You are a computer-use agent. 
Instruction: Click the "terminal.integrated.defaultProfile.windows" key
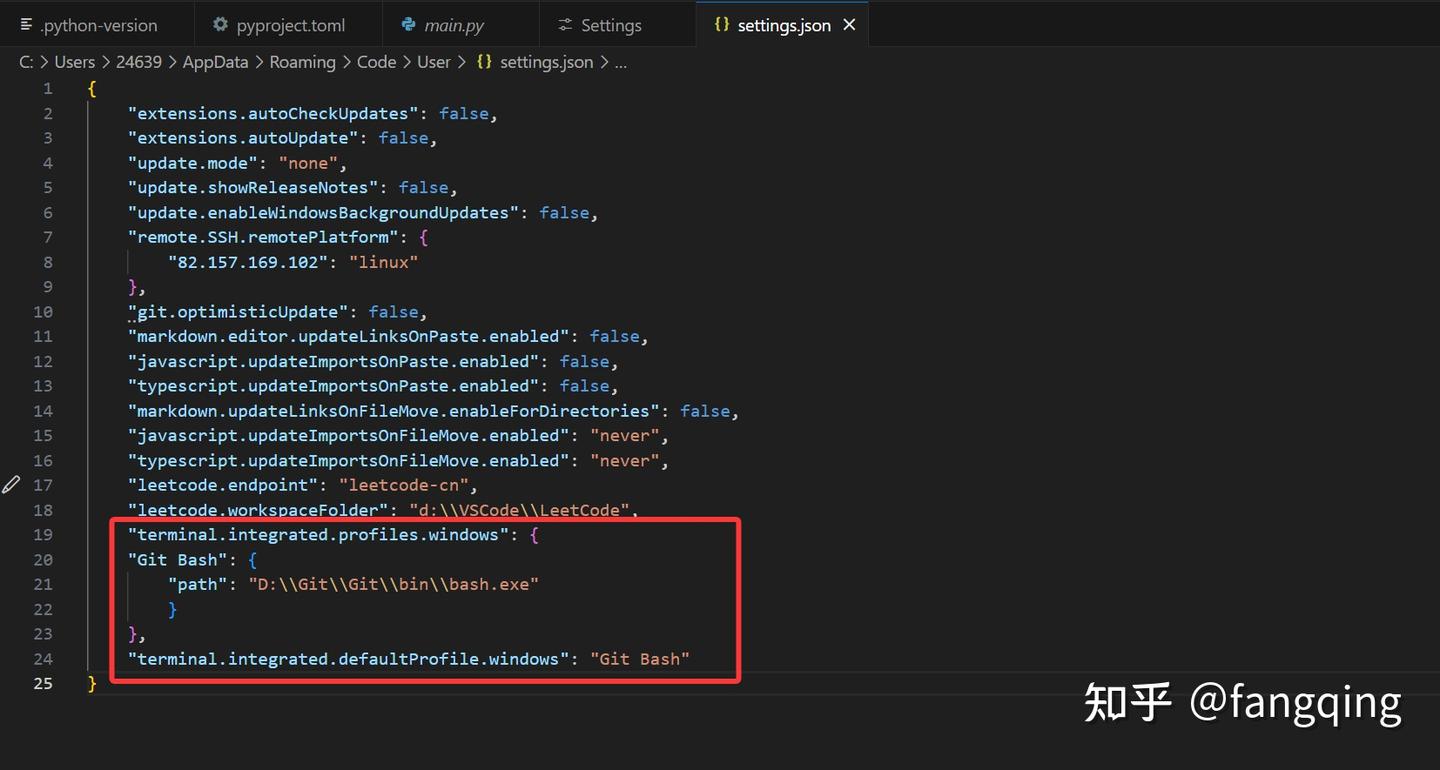coord(348,659)
